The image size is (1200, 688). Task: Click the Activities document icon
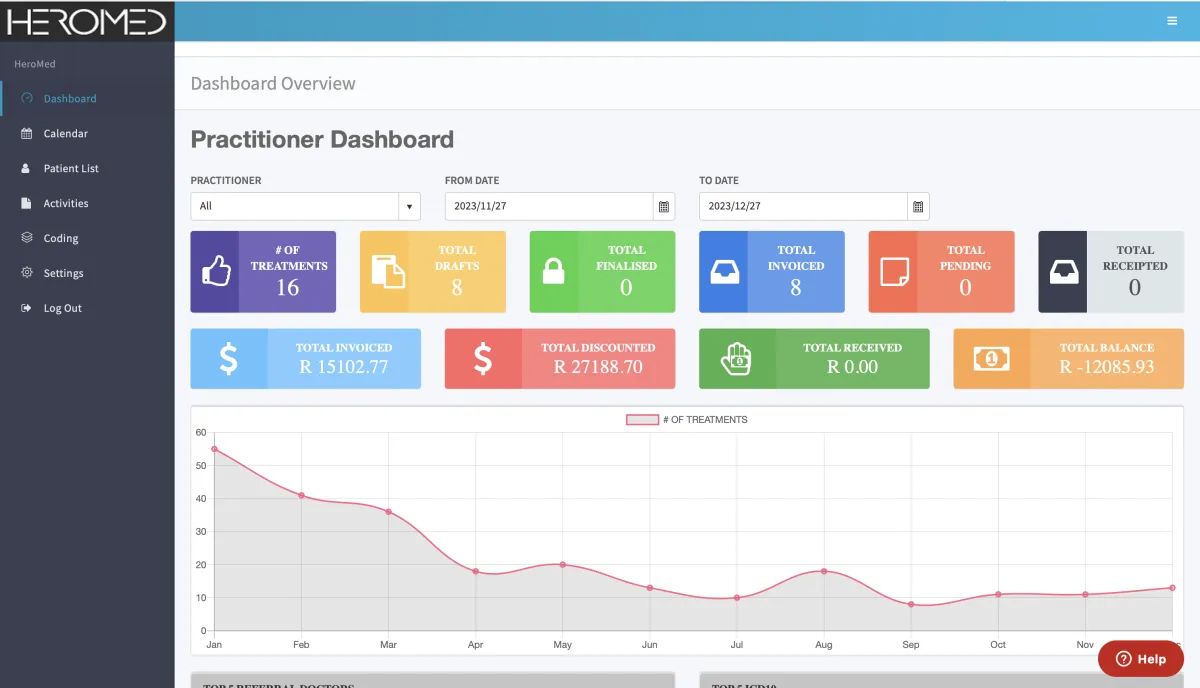pos(27,203)
